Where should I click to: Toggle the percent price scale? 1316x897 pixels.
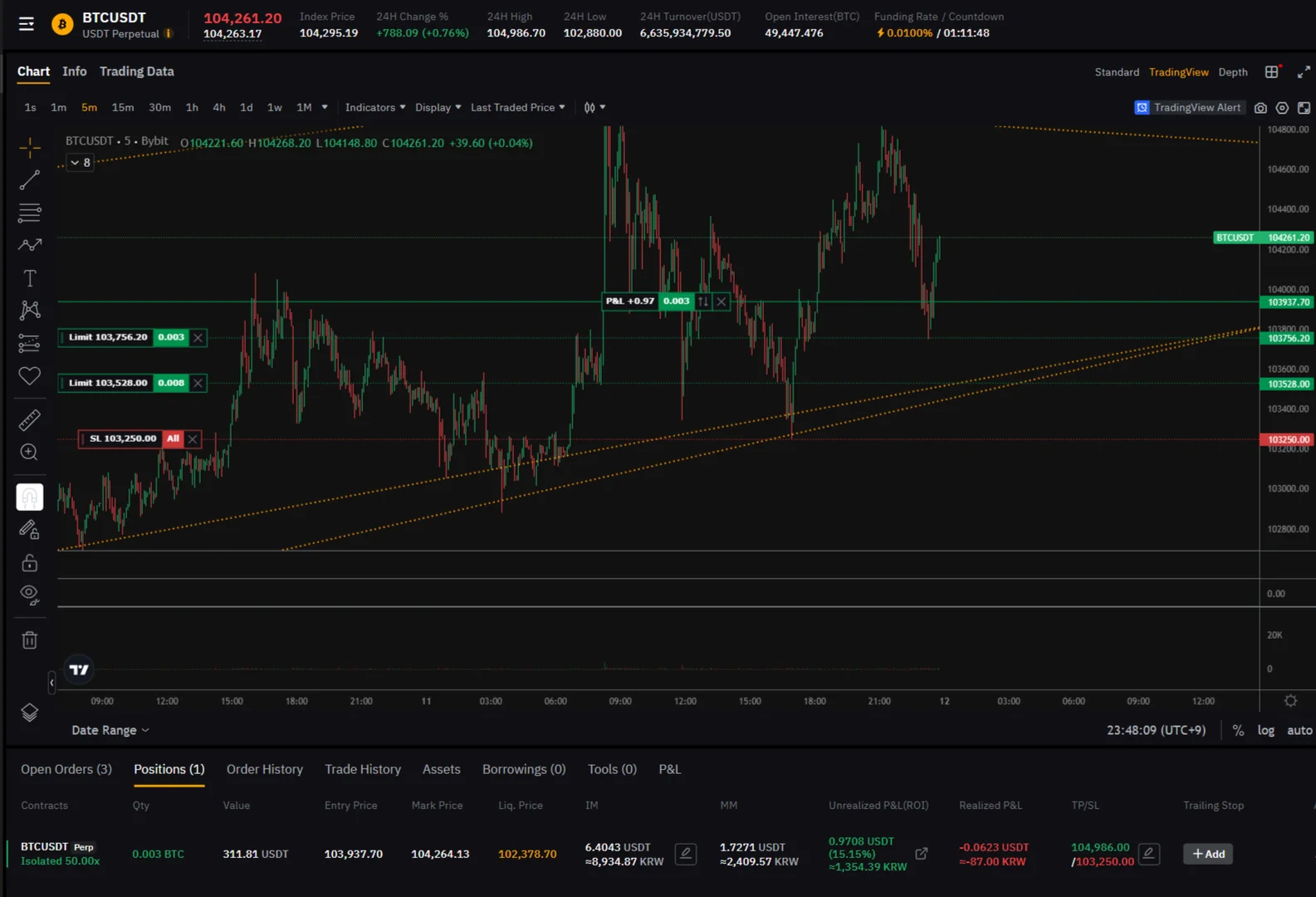tap(1238, 730)
